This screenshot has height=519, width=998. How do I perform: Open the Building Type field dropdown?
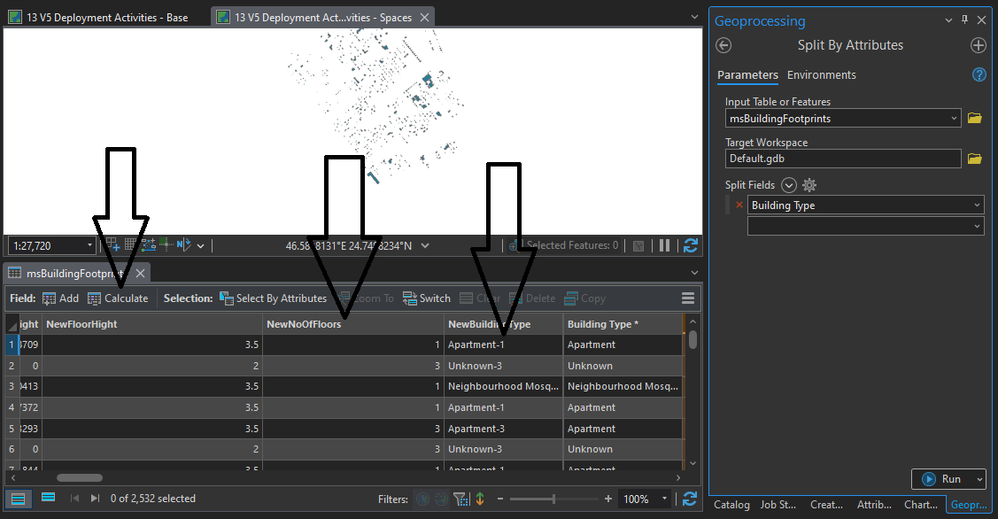976,205
